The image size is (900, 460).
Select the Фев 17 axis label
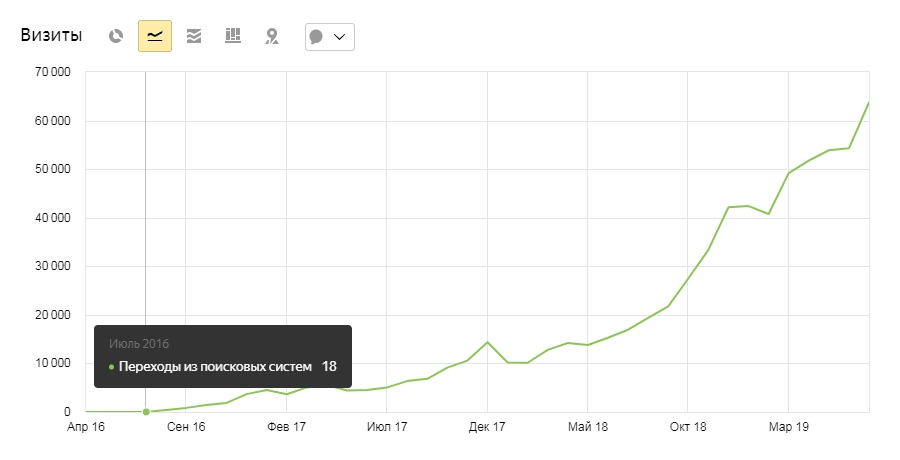pos(286,427)
